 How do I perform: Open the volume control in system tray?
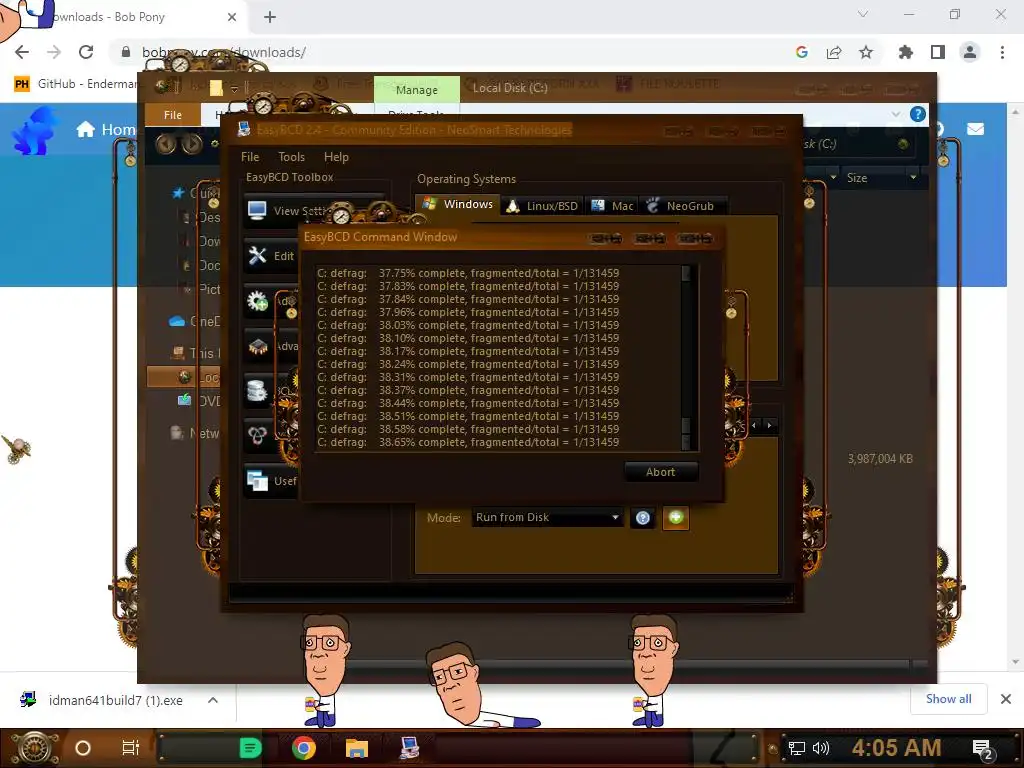pos(821,748)
